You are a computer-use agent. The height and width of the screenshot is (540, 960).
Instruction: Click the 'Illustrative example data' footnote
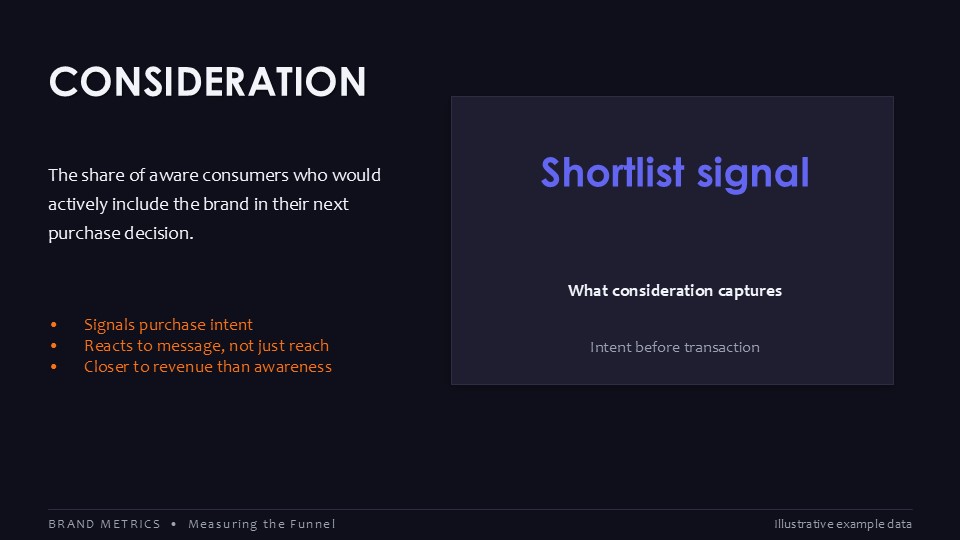[x=842, y=524]
